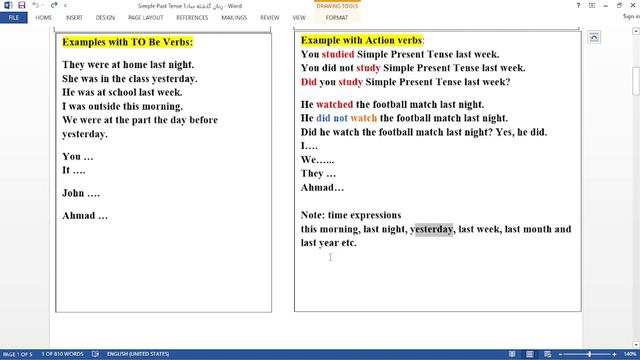Screen dimensions: 640x360
Task: Open Customize Quick Access Toolbar dropdown
Action: pyautogui.click(x=65, y=6)
